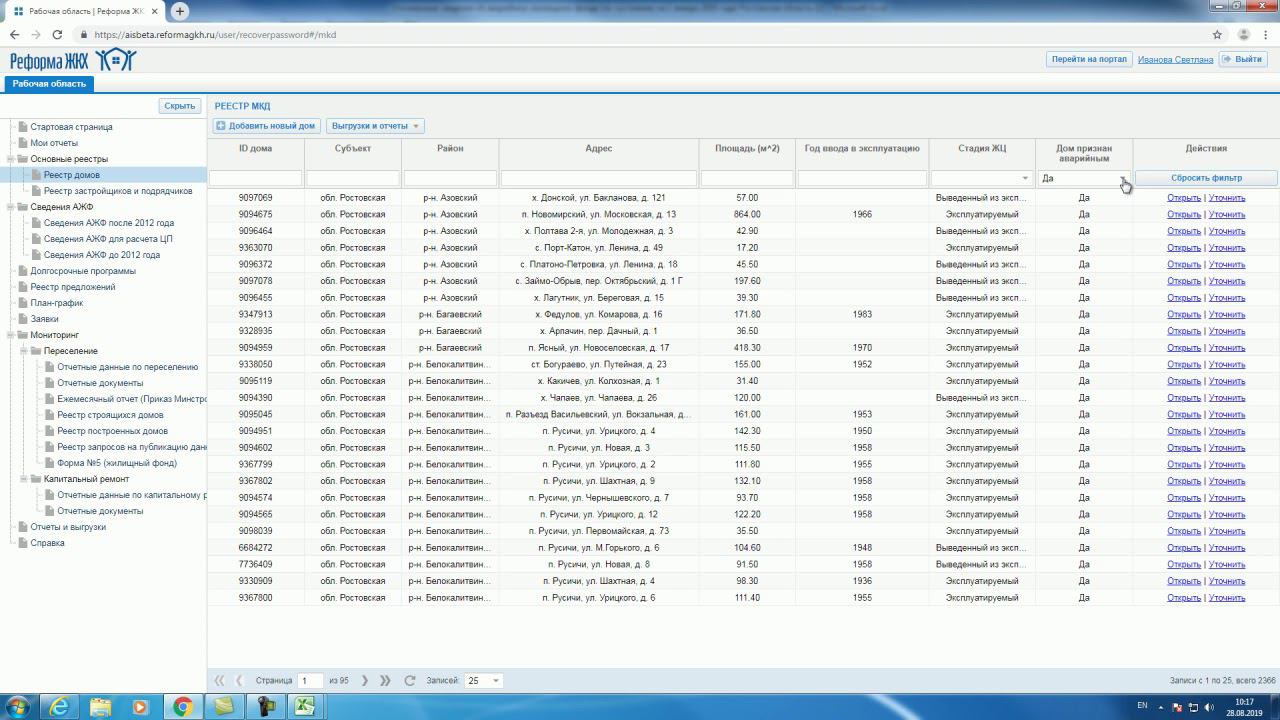Image resolution: width=1280 pixels, height=720 pixels.
Task: Open Справка in tree
Action: coord(47,543)
